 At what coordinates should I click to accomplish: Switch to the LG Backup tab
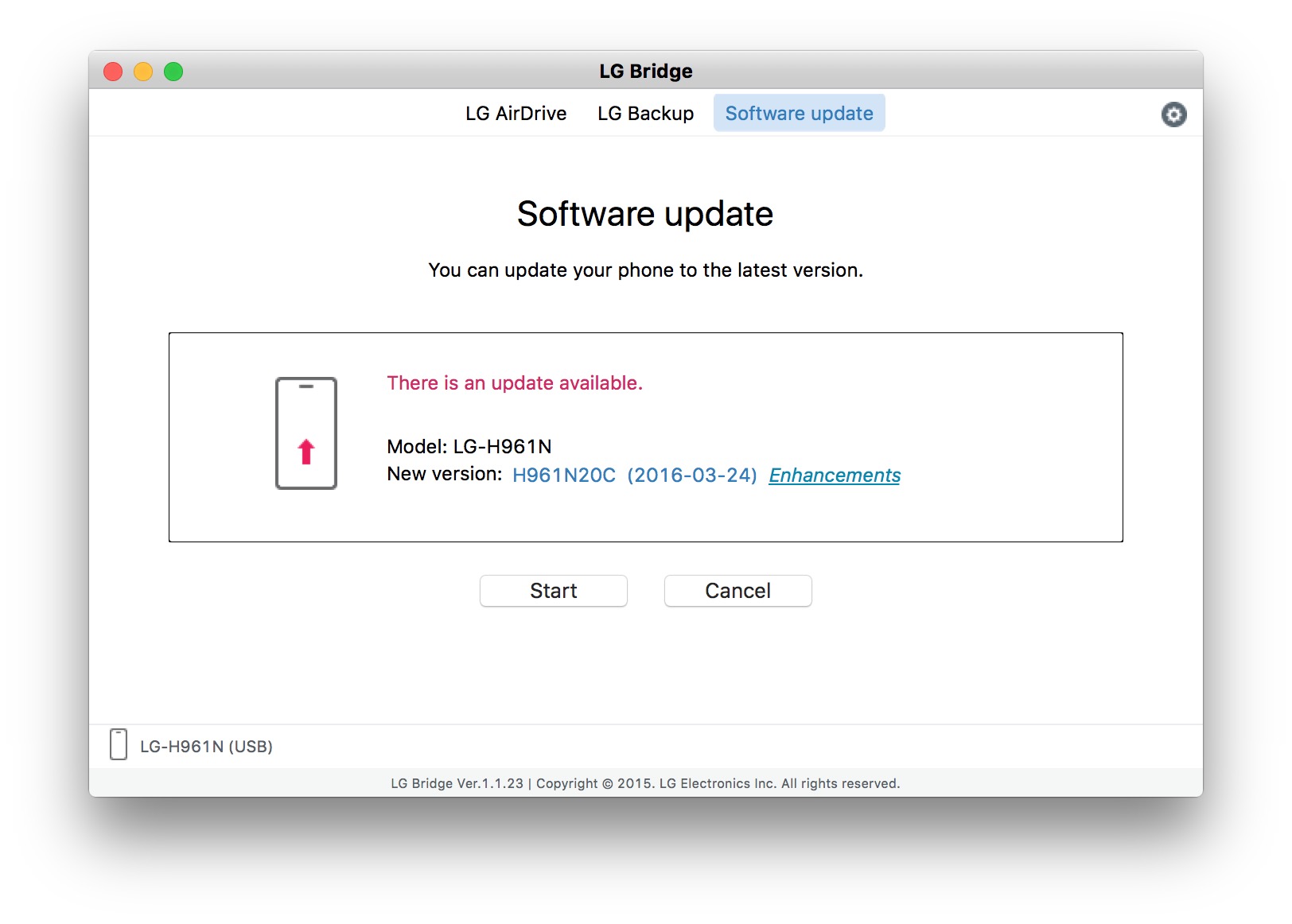645,114
